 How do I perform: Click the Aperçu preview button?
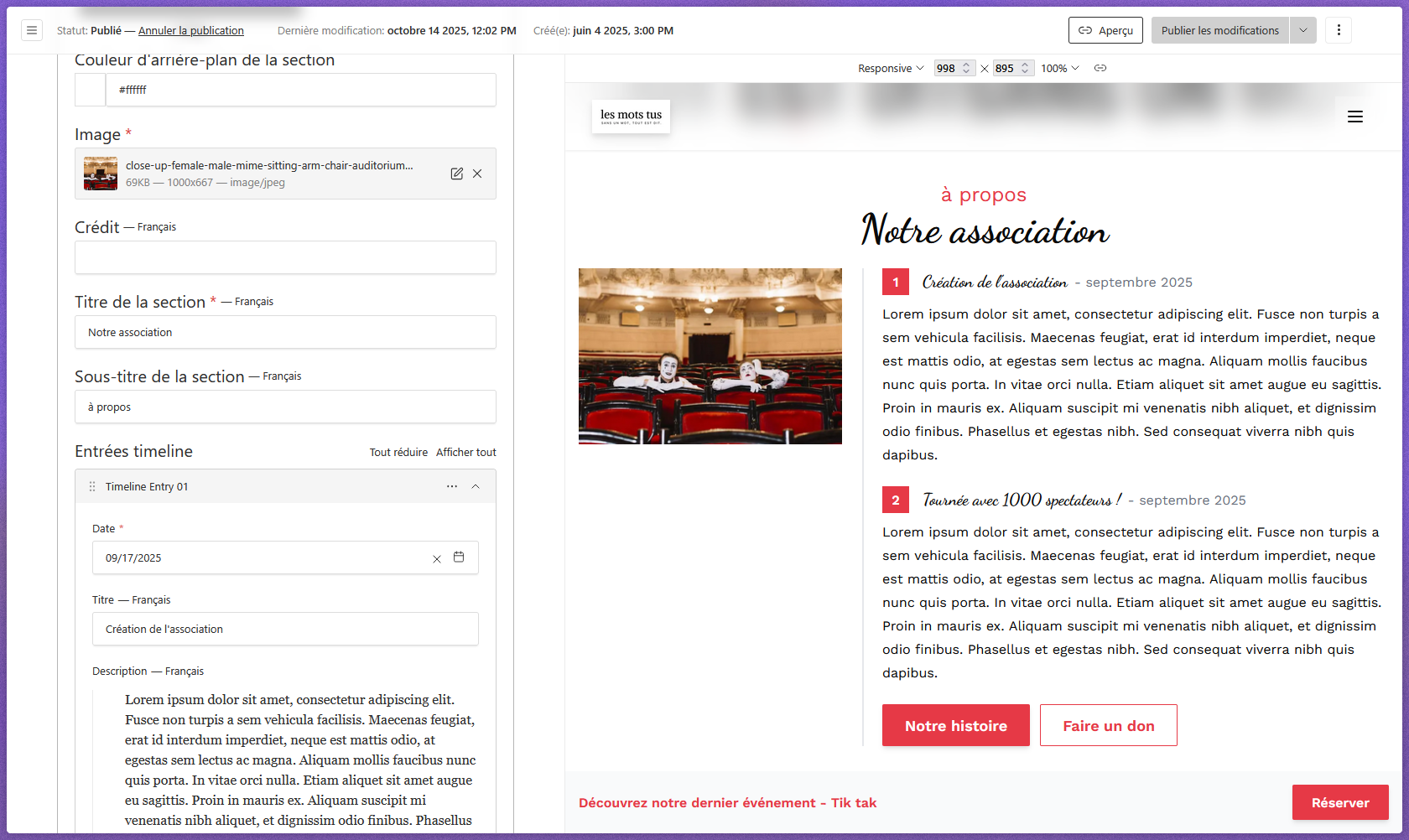[x=1105, y=30]
